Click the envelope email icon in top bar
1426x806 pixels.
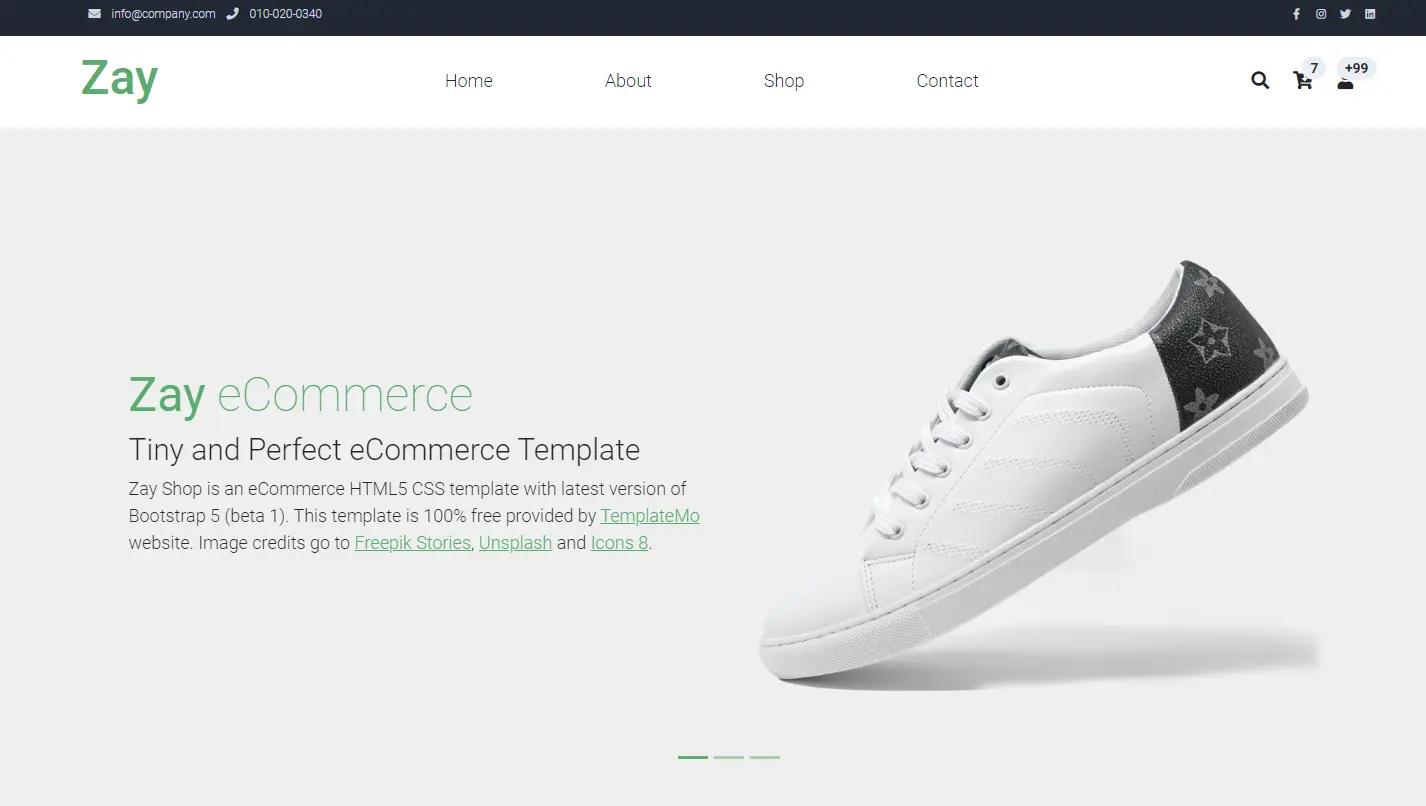[94, 14]
